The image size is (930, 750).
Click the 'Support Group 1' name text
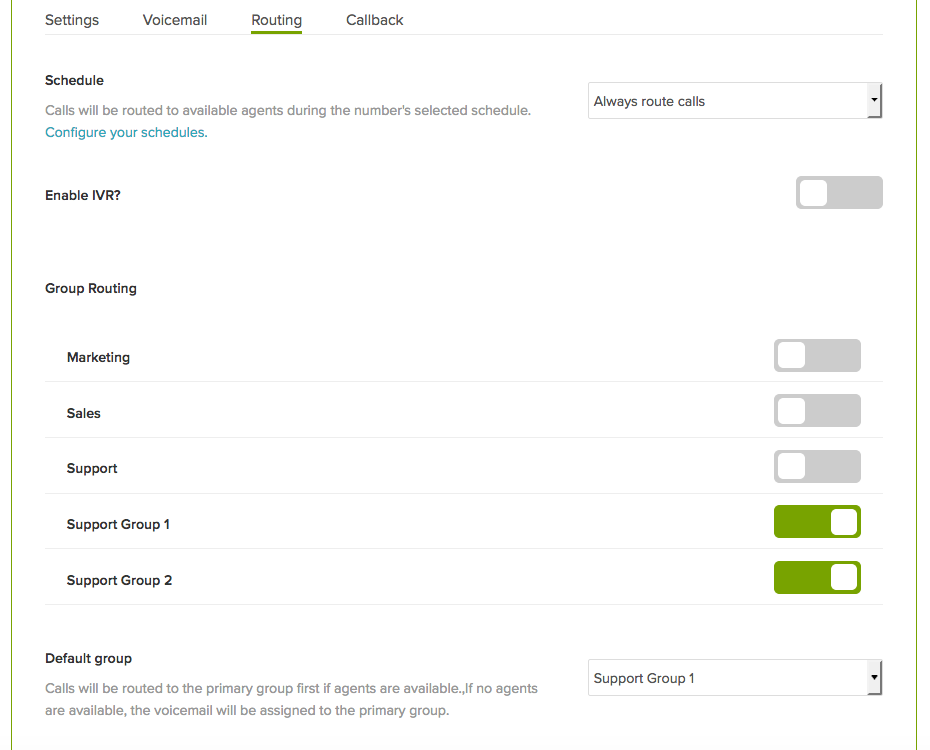118,524
